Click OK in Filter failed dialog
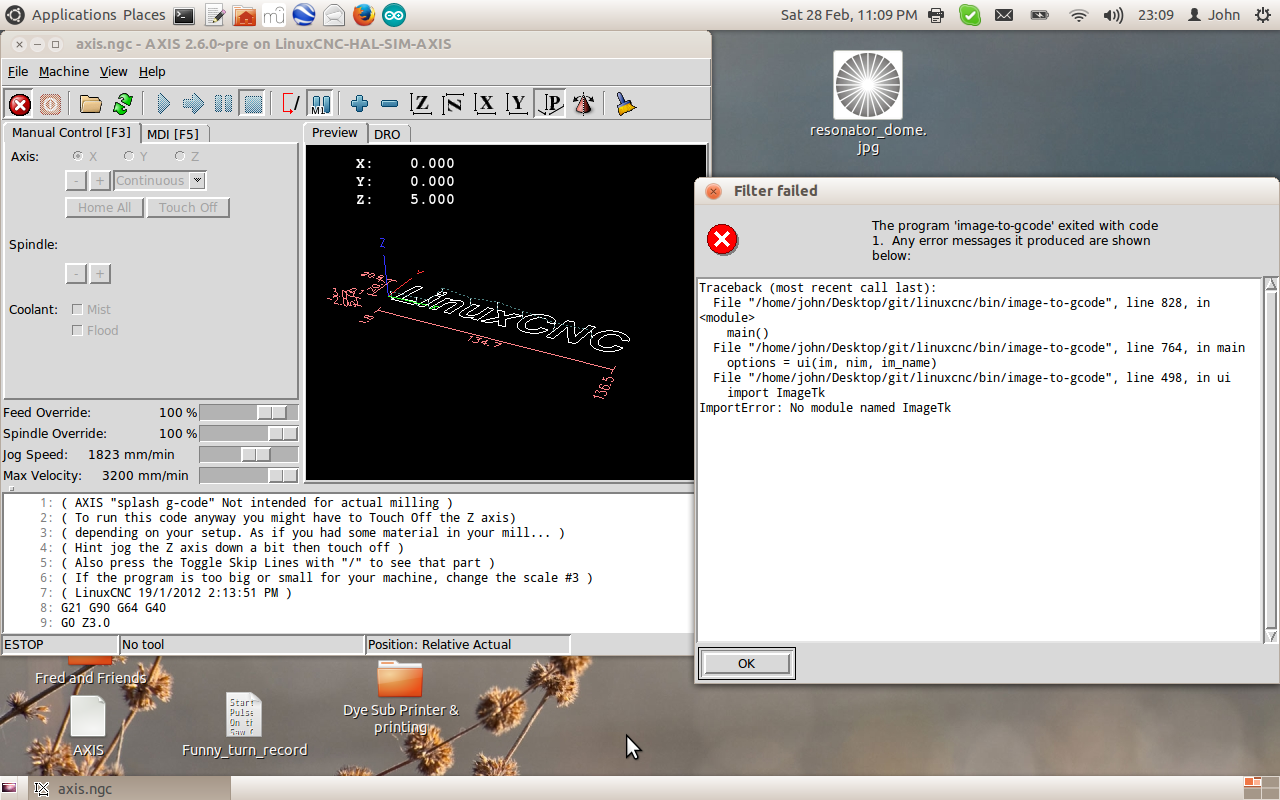The image size is (1280, 800). (x=746, y=663)
